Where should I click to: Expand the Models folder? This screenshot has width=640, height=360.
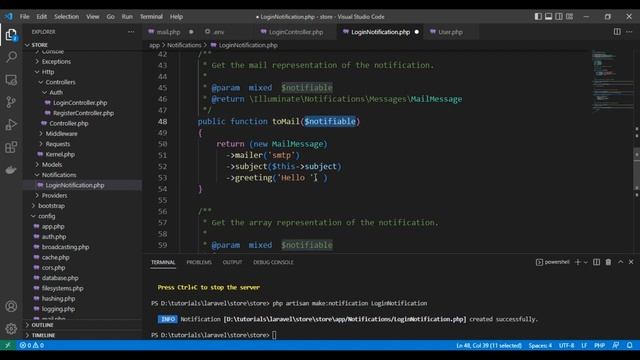(52, 164)
